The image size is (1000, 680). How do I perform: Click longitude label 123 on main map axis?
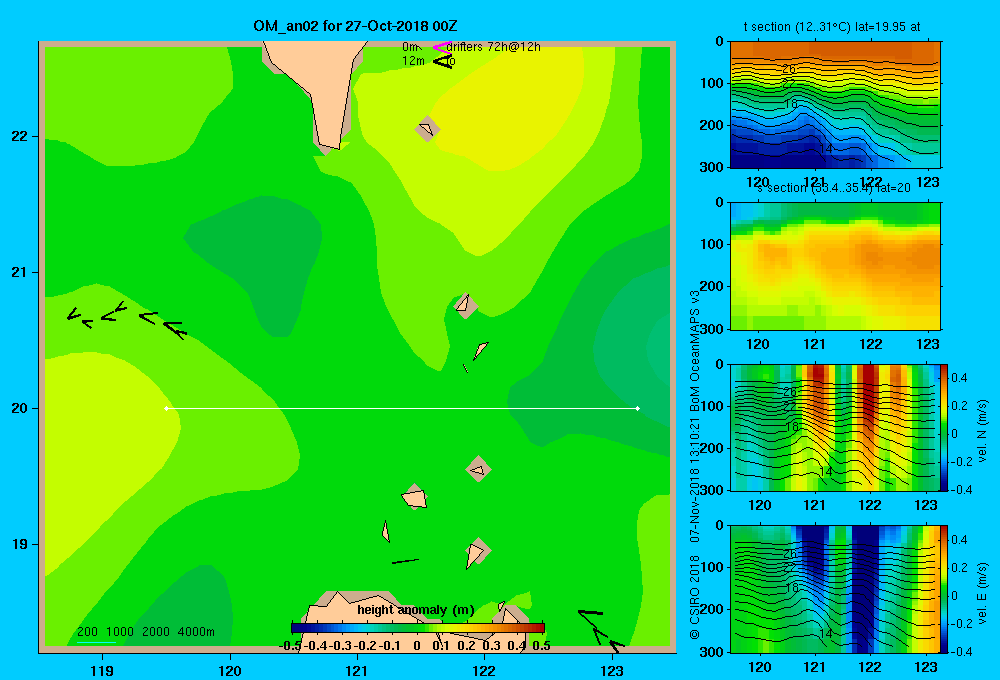tap(612, 670)
